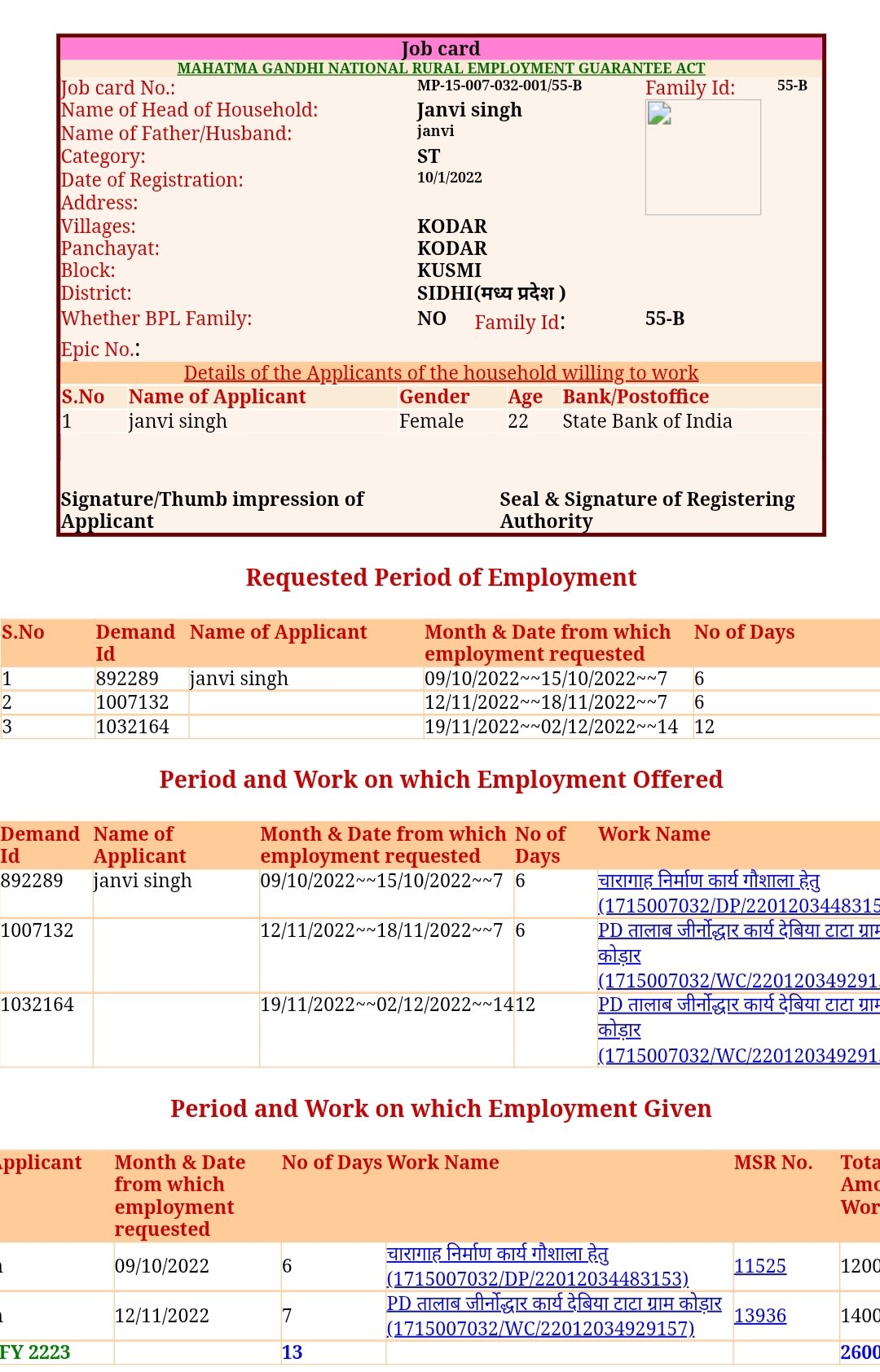Image resolution: width=880 pixels, height=1372 pixels.
Task: Click the Requested Period of Employment heading
Action: click(x=441, y=578)
